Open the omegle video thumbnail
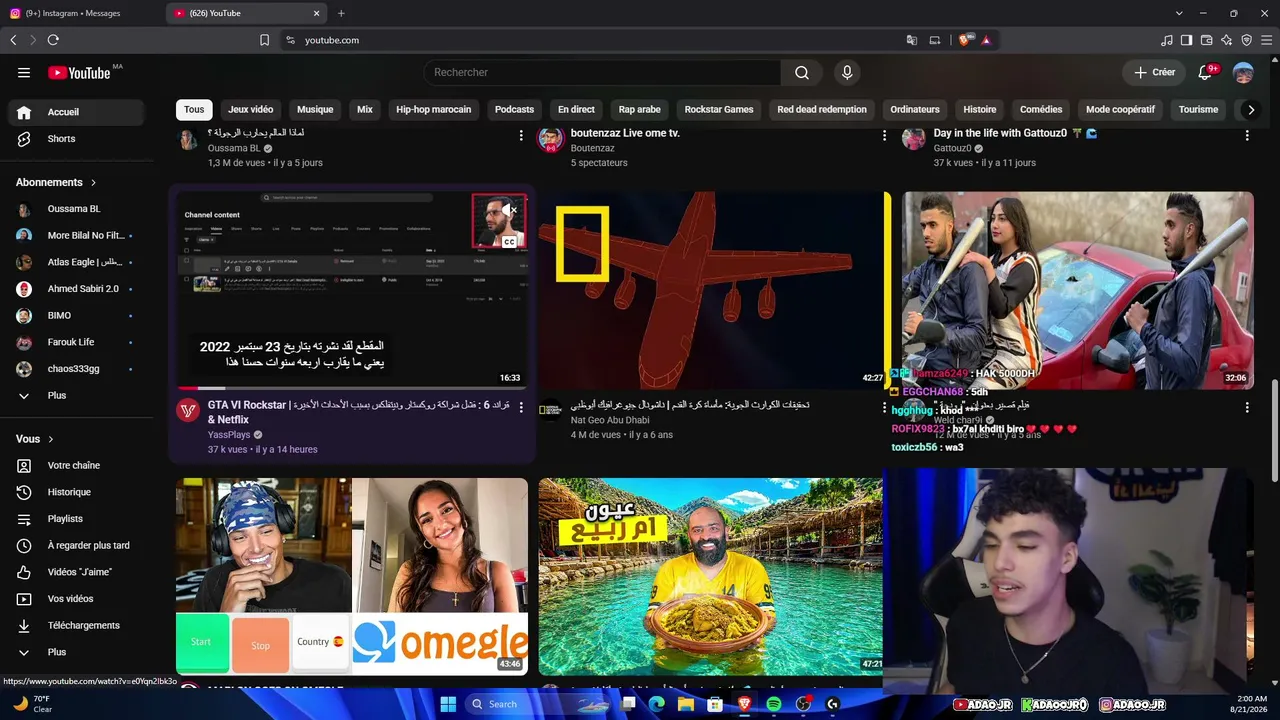Screen dimensions: 1280x720 (x=352, y=576)
